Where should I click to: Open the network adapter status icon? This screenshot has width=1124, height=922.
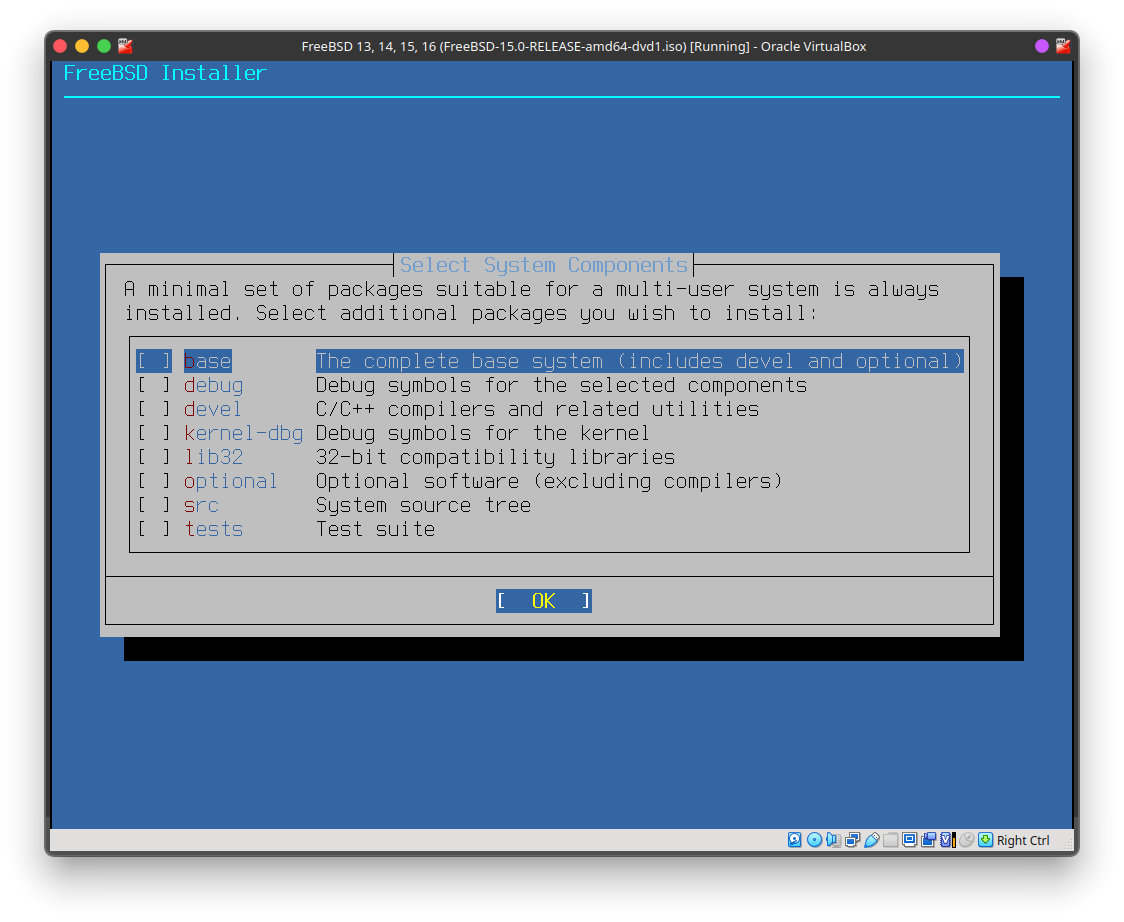852,840
